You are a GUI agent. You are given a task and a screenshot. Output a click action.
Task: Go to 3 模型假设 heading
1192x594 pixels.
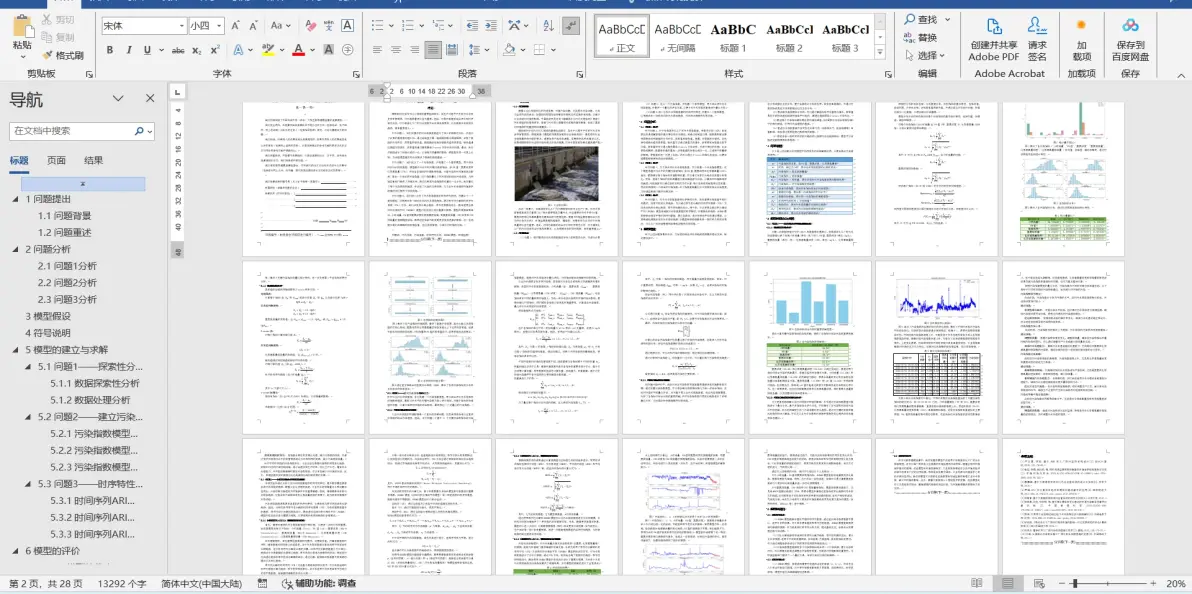click(48, 316)
